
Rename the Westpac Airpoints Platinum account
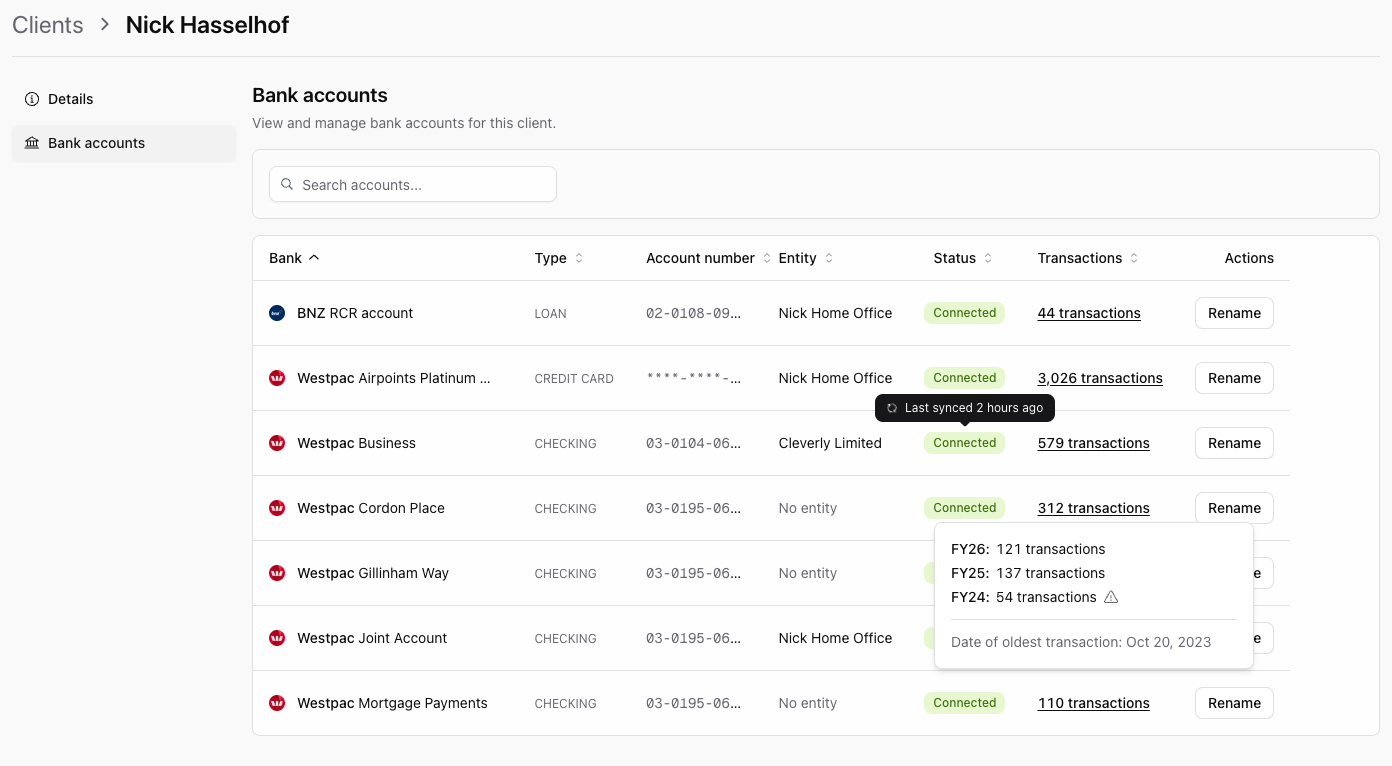[x=1234, y=378]
